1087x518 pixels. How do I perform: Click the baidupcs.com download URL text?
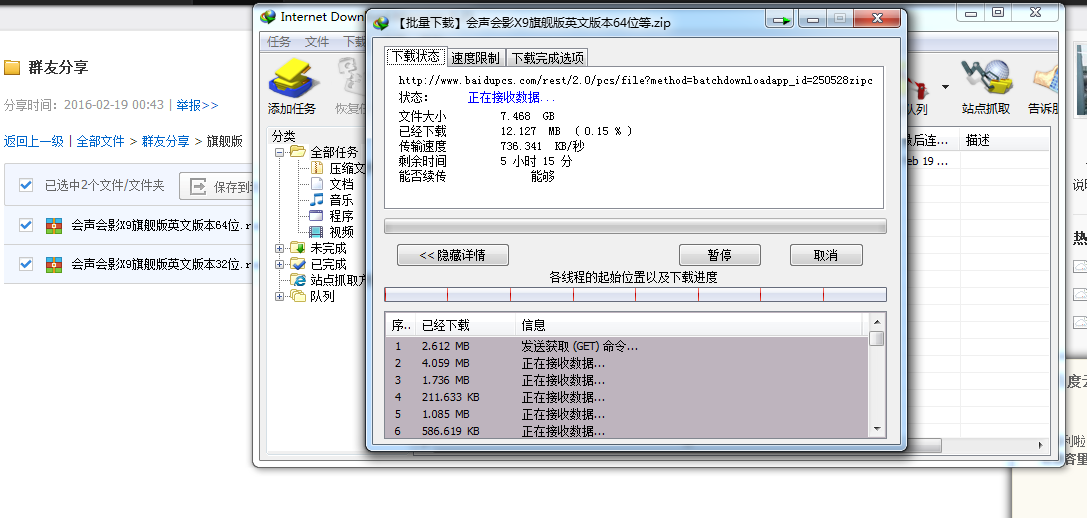pos(636,80)
